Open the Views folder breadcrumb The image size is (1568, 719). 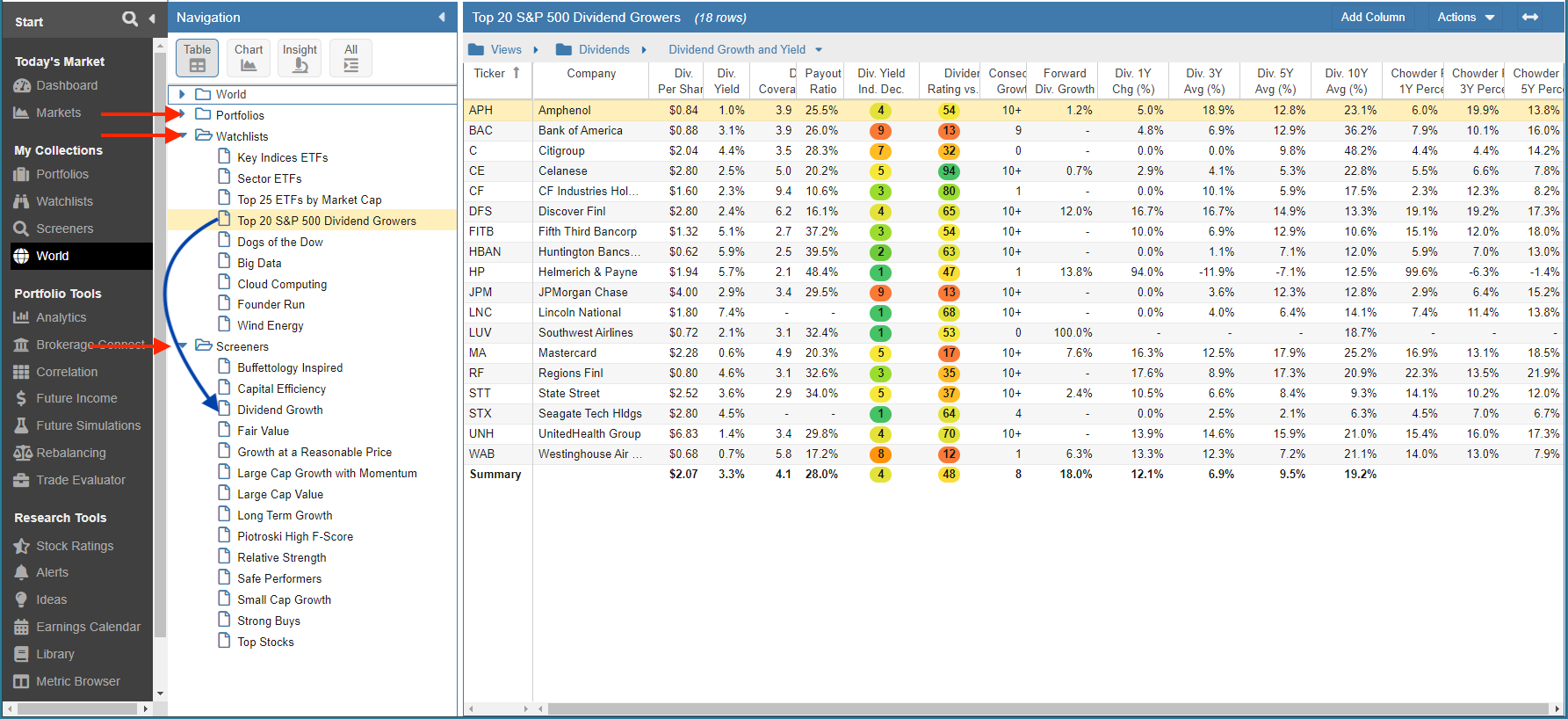point(495,50)
